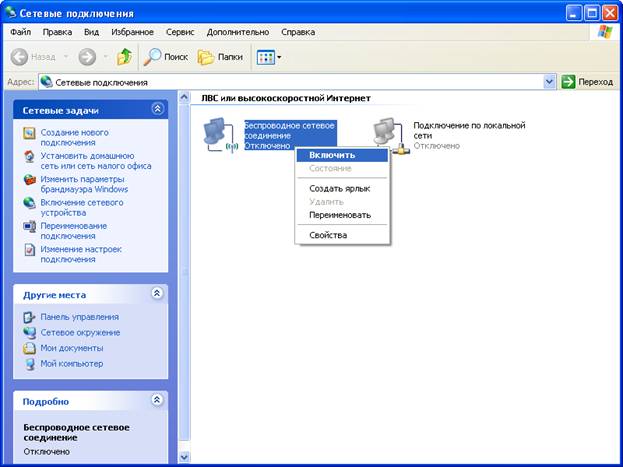Collapse the Сетевые задачи panel
The image size is (623, 467).
(158, 109)
